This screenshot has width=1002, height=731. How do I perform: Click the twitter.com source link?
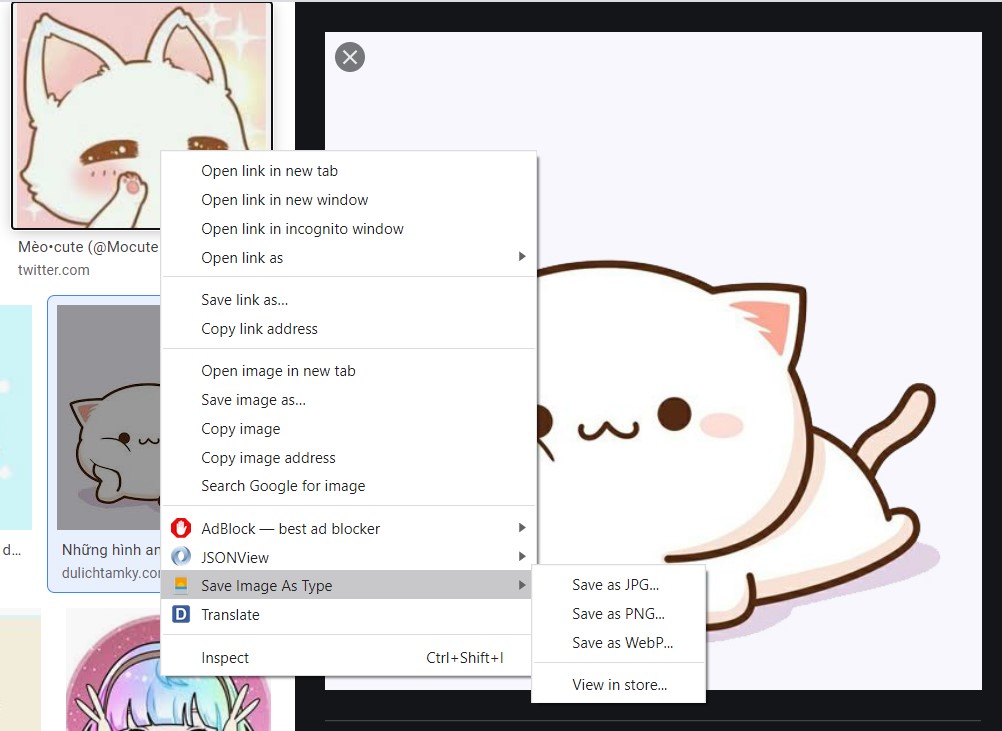pyautogui.click(x=54, y=270)
